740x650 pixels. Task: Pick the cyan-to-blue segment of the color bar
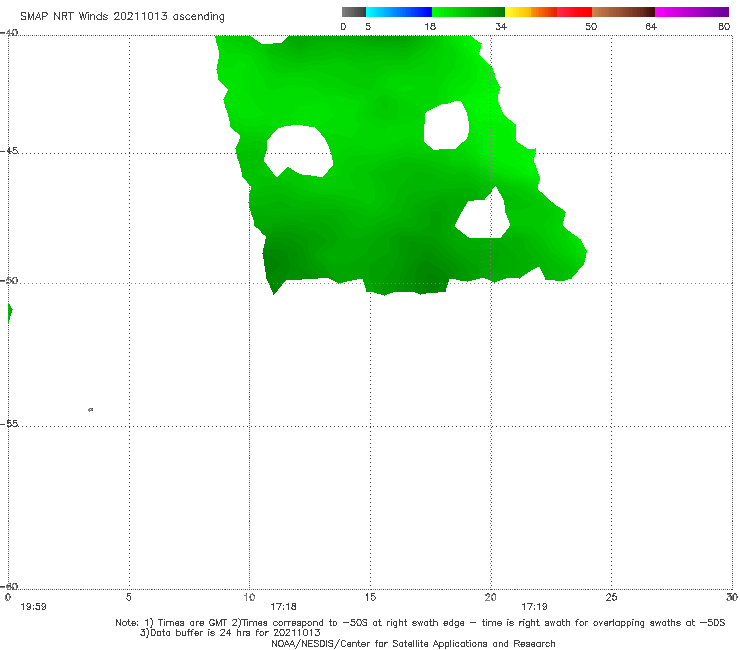399,12
